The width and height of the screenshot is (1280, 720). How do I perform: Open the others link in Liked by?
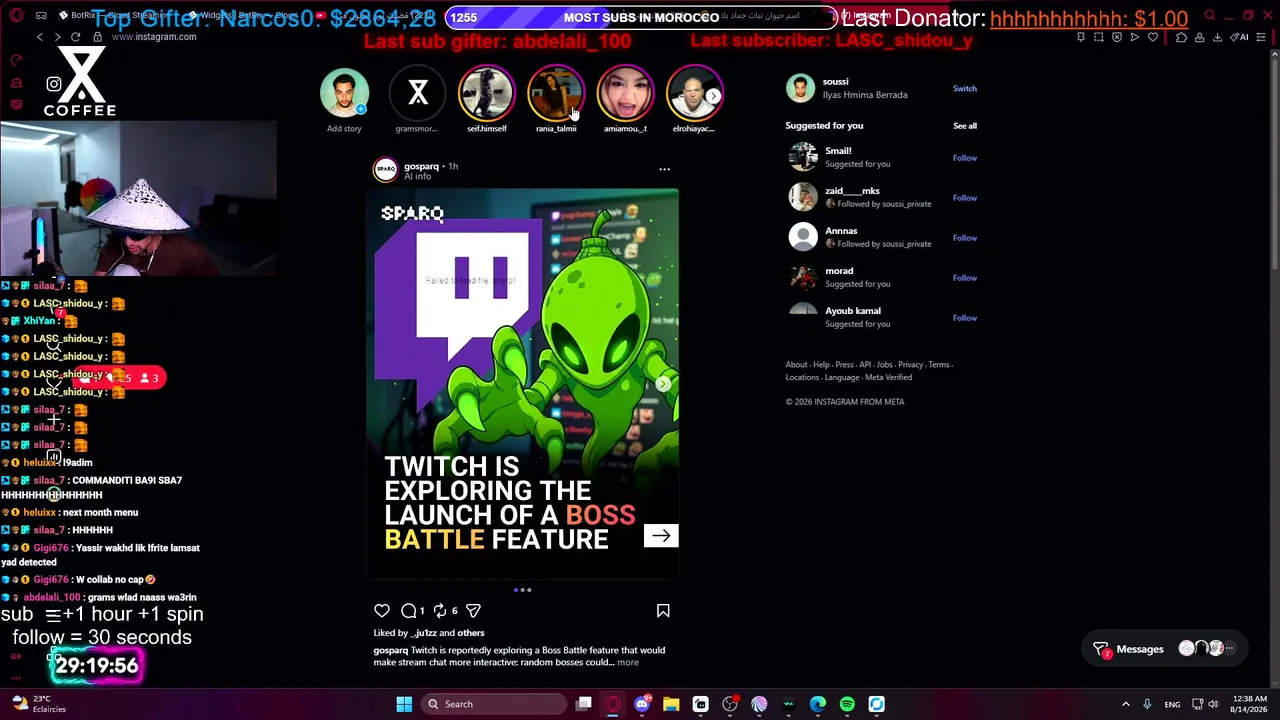tap(470, 633)
